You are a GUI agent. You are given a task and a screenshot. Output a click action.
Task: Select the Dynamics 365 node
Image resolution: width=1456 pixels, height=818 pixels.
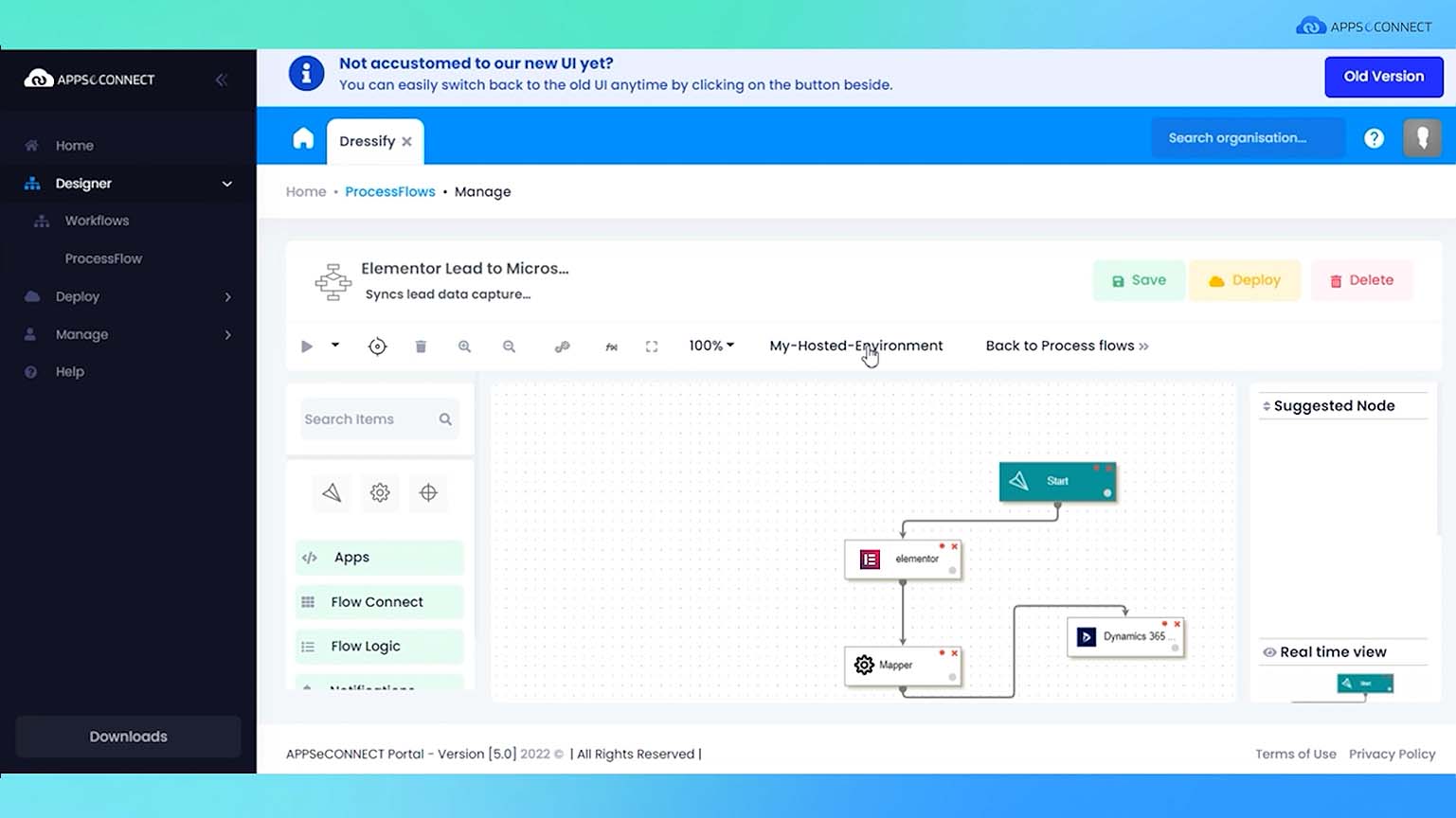pos(1125,637)
